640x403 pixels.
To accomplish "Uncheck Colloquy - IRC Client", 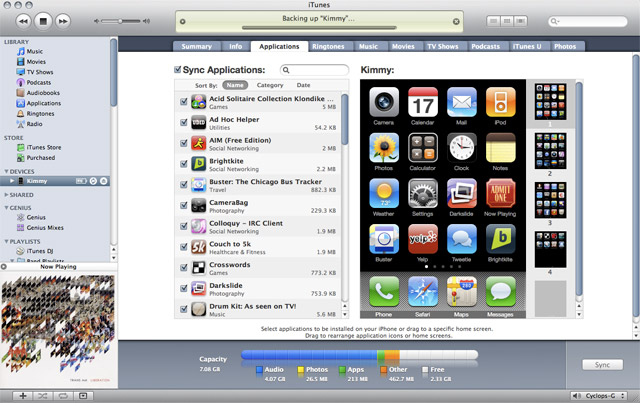I will [x=184, y=226].
